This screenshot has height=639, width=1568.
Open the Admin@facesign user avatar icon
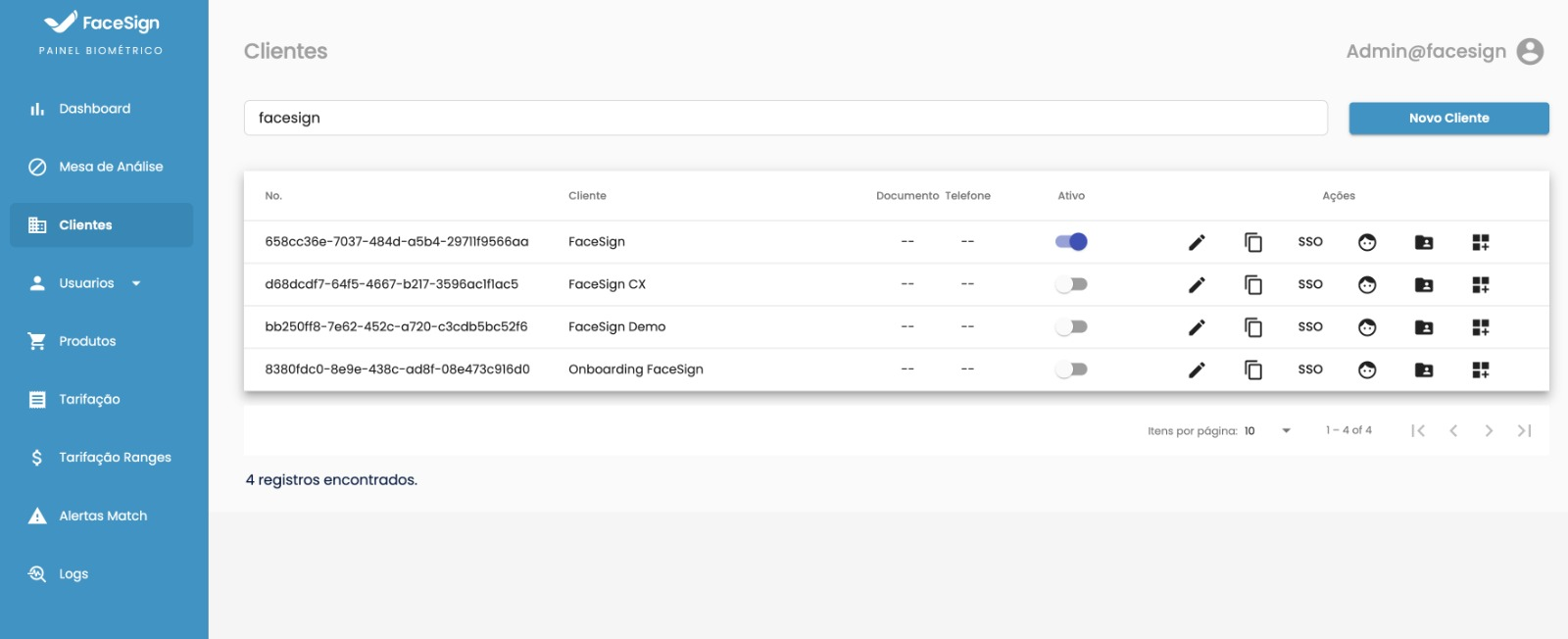1530,51
